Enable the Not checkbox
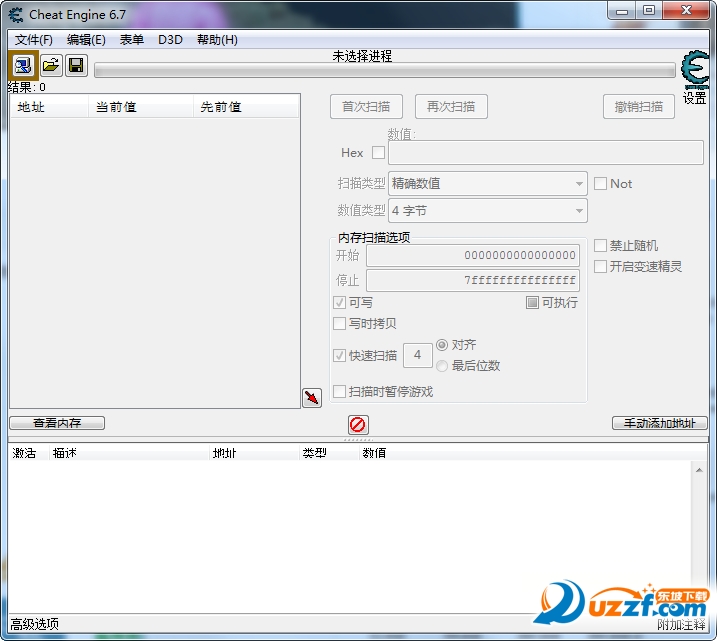 tap(600, 184)
